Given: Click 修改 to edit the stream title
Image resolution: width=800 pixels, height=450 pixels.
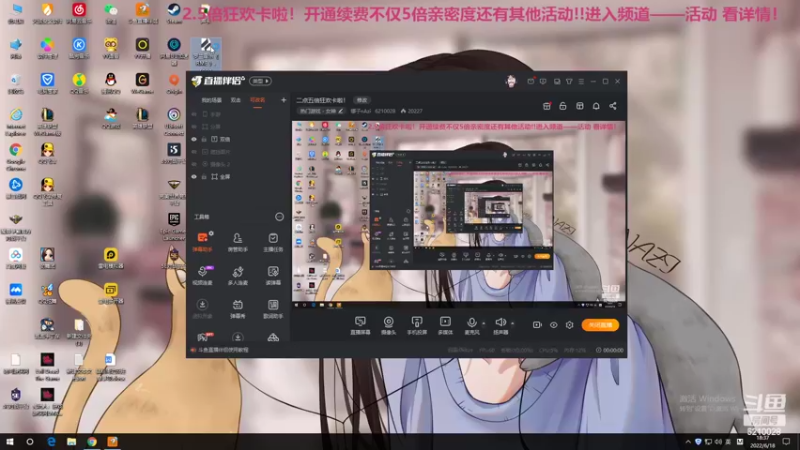Looking at the screenshot, I should [x=362, y=100].
